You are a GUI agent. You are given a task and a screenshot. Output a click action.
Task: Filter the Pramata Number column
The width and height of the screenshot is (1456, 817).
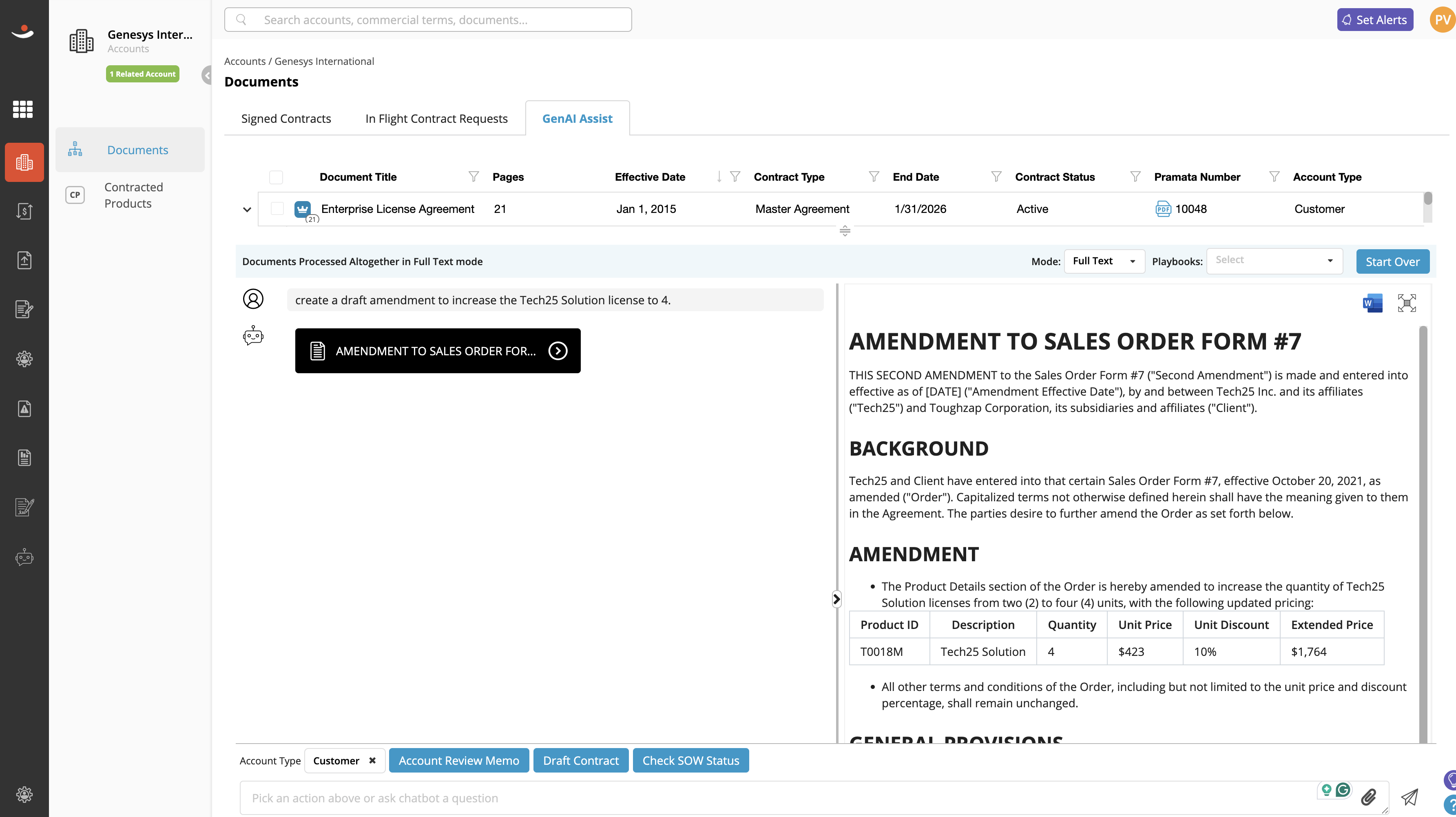pos(1274,177)
